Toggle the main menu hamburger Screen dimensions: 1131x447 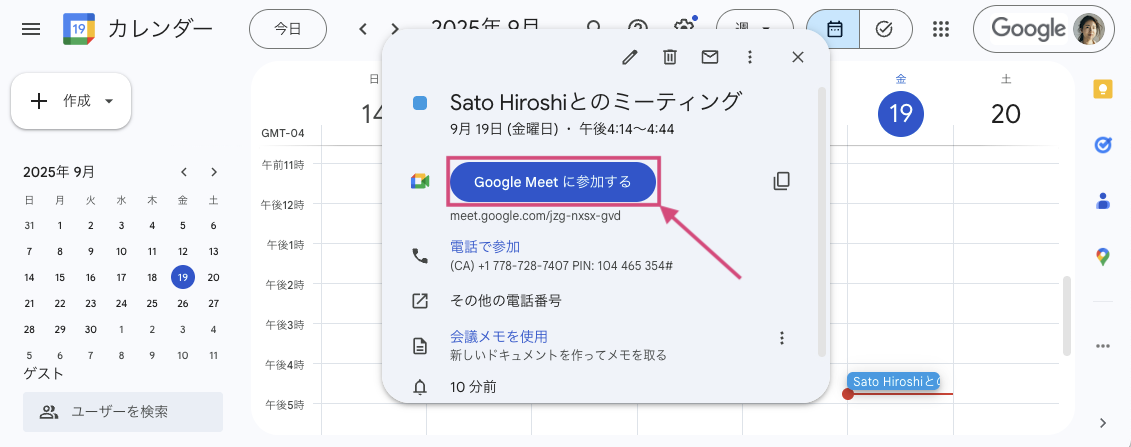[31, 30]
